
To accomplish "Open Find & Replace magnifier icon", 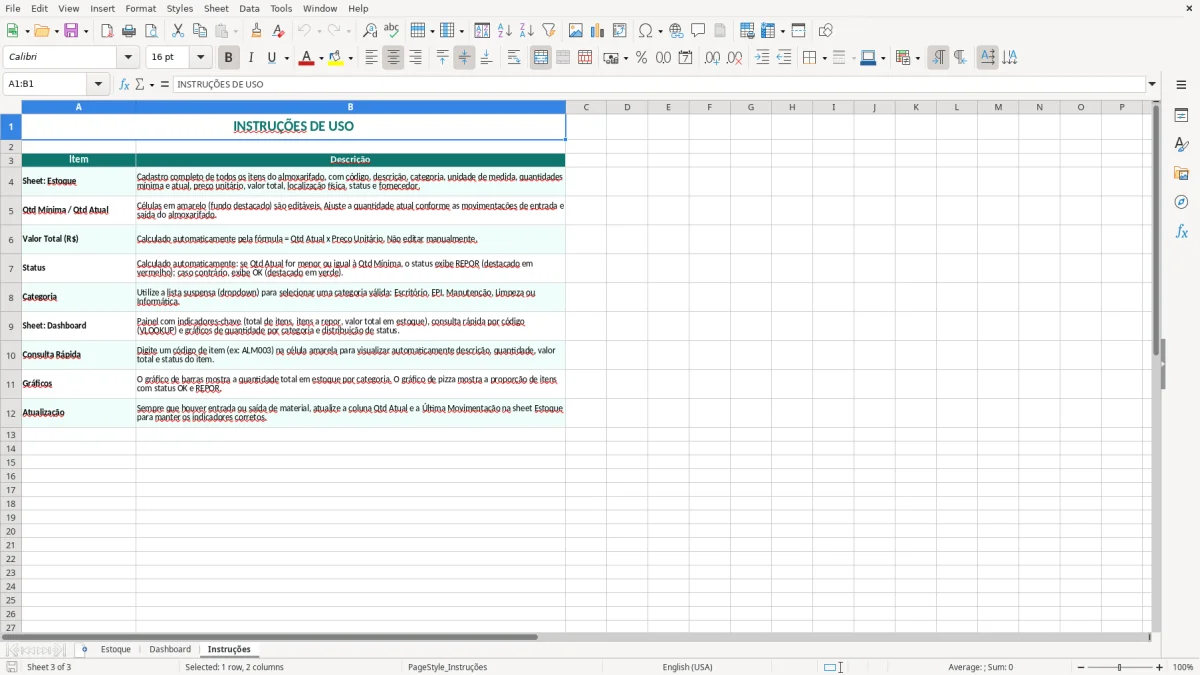I will coord(370,31).
